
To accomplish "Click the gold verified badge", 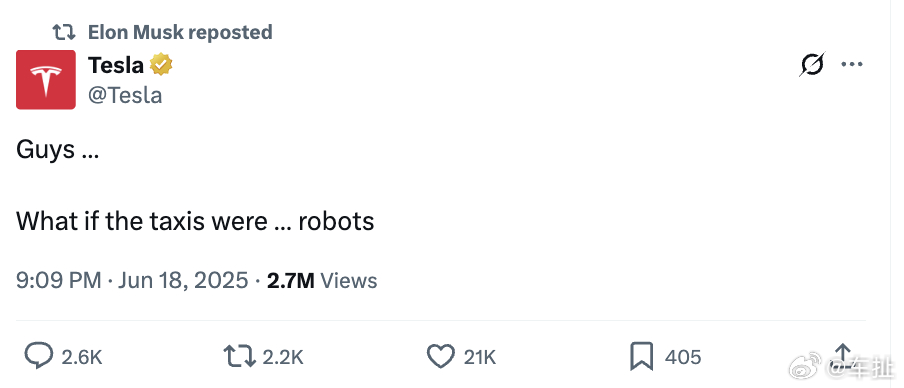I will click(161, 65).
